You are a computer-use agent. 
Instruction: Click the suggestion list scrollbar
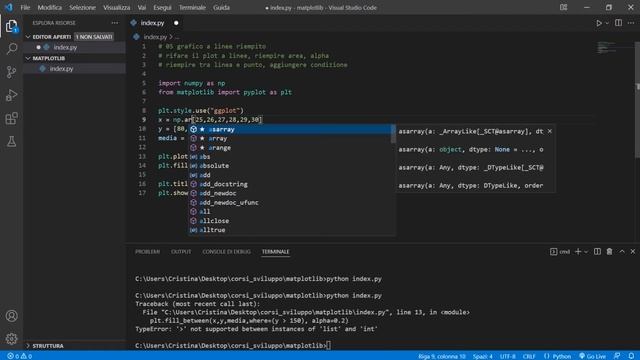[x=393, y=134]
